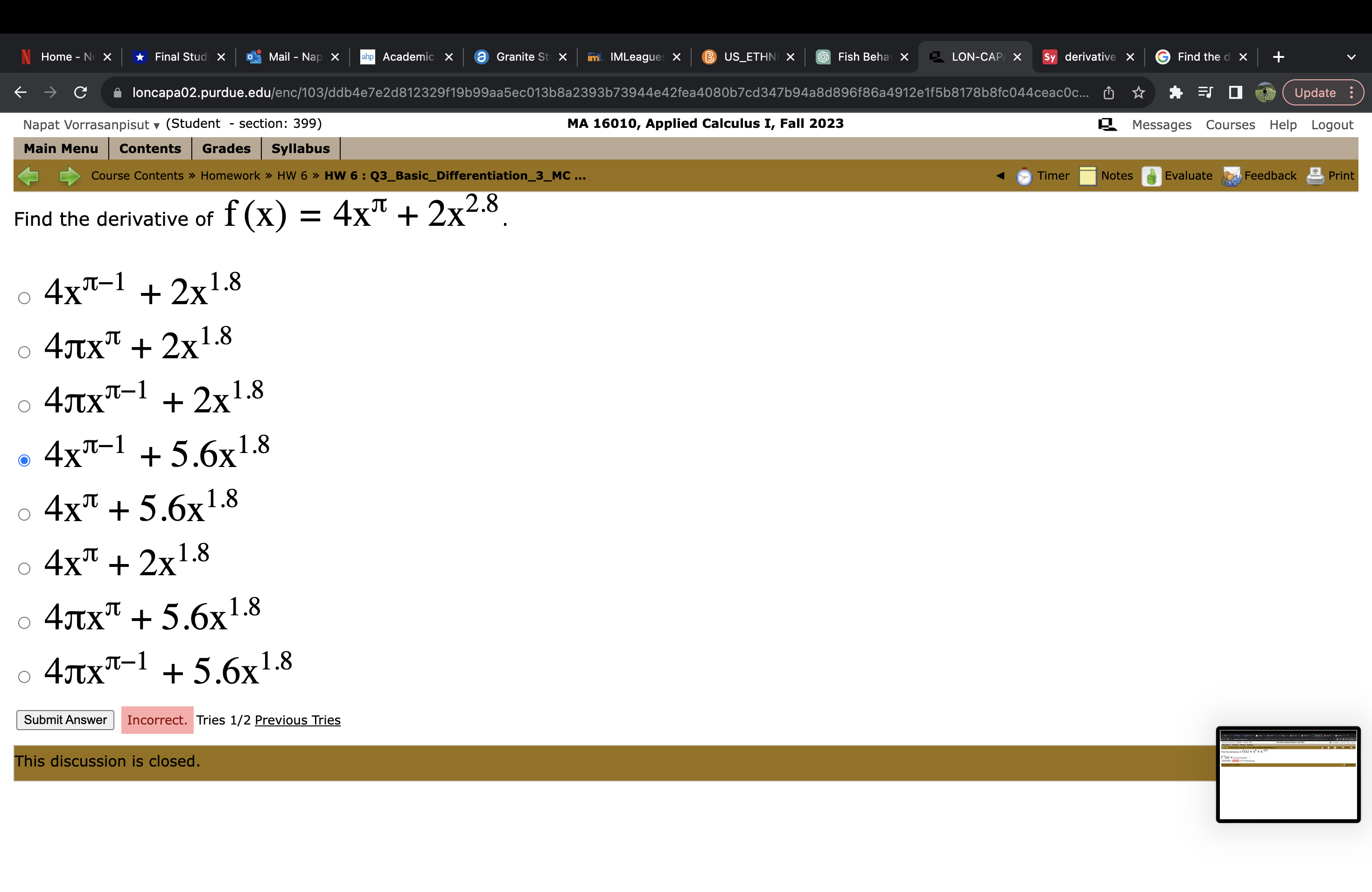View Previous Tries
1372x892 pixels.
point(297,720)
